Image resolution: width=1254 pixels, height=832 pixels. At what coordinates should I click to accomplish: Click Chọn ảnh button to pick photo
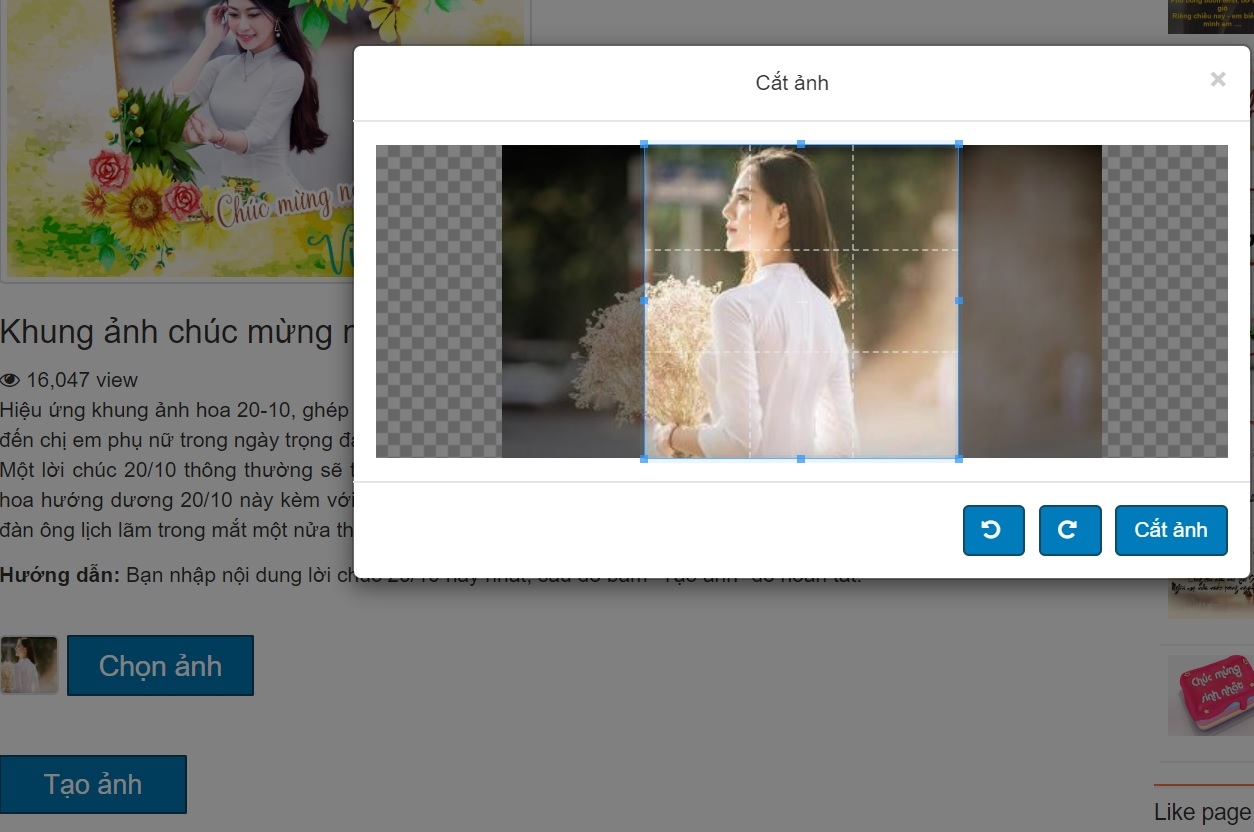pyautogui.click(x=160, y=665)
